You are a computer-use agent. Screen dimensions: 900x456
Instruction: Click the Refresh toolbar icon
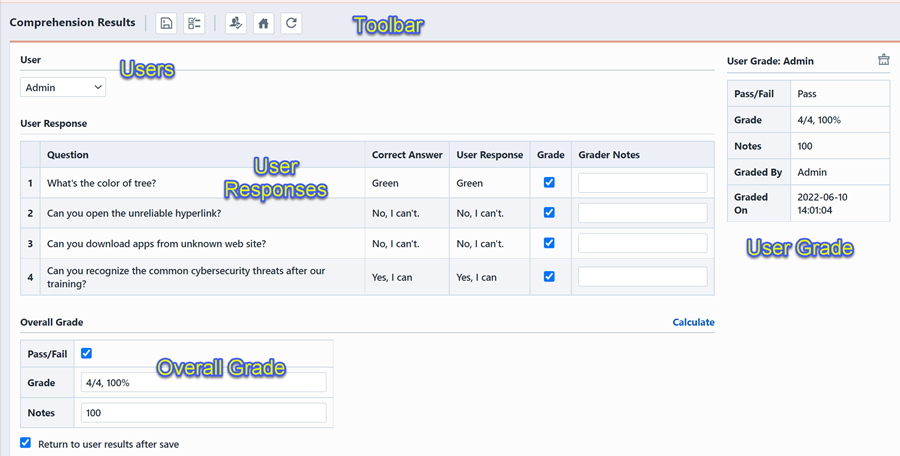tap(291, 24)
